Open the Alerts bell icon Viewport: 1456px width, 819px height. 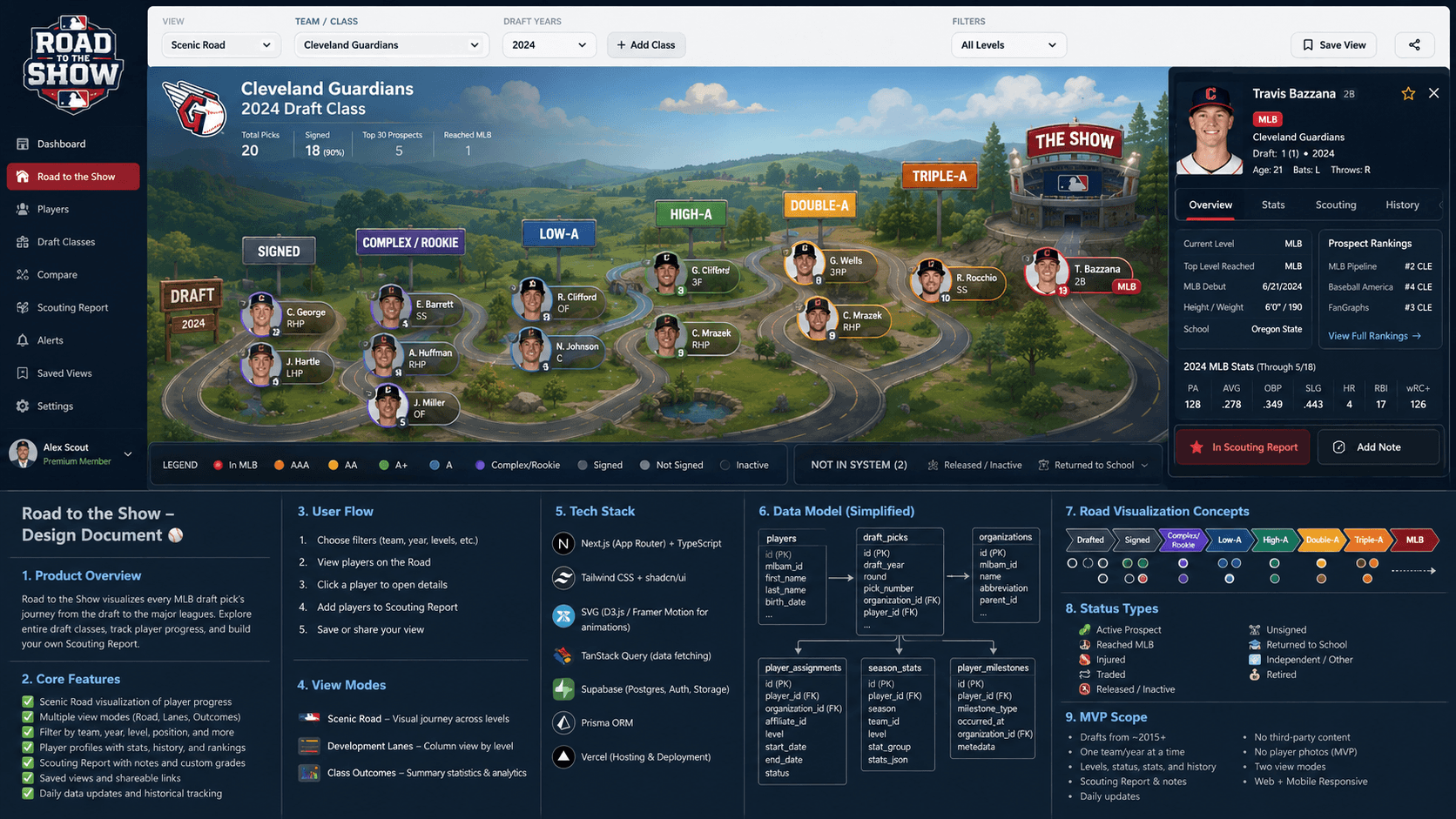(23, 340)
